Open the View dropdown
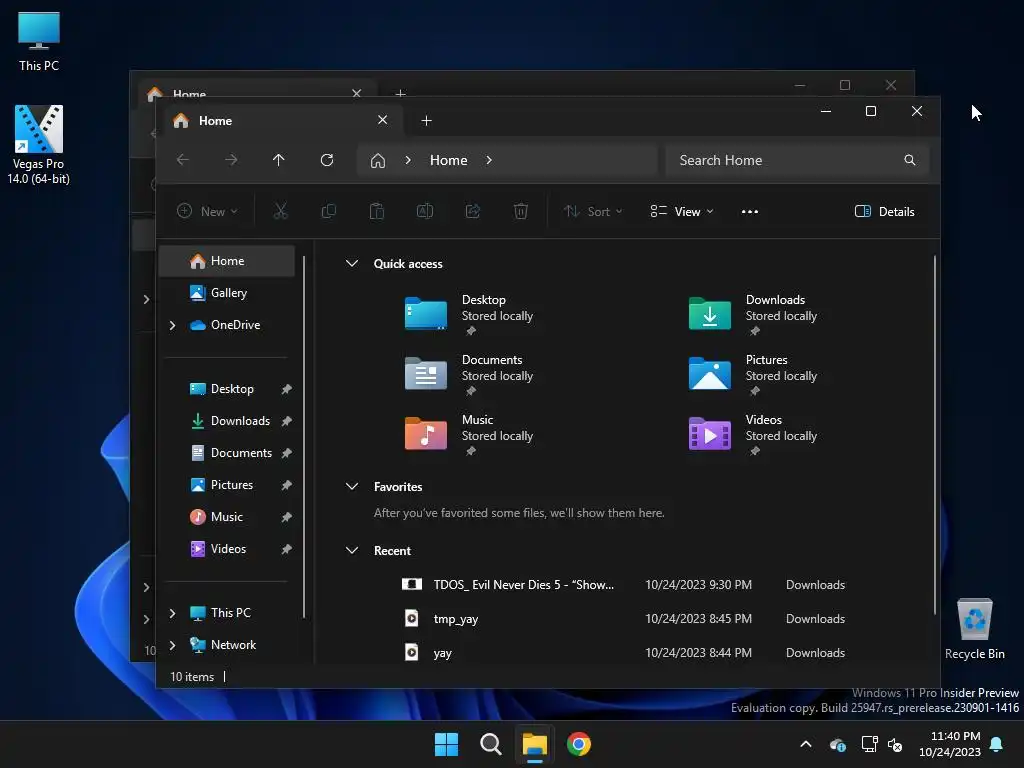The image size is (1024, 768). pos(682,212)
